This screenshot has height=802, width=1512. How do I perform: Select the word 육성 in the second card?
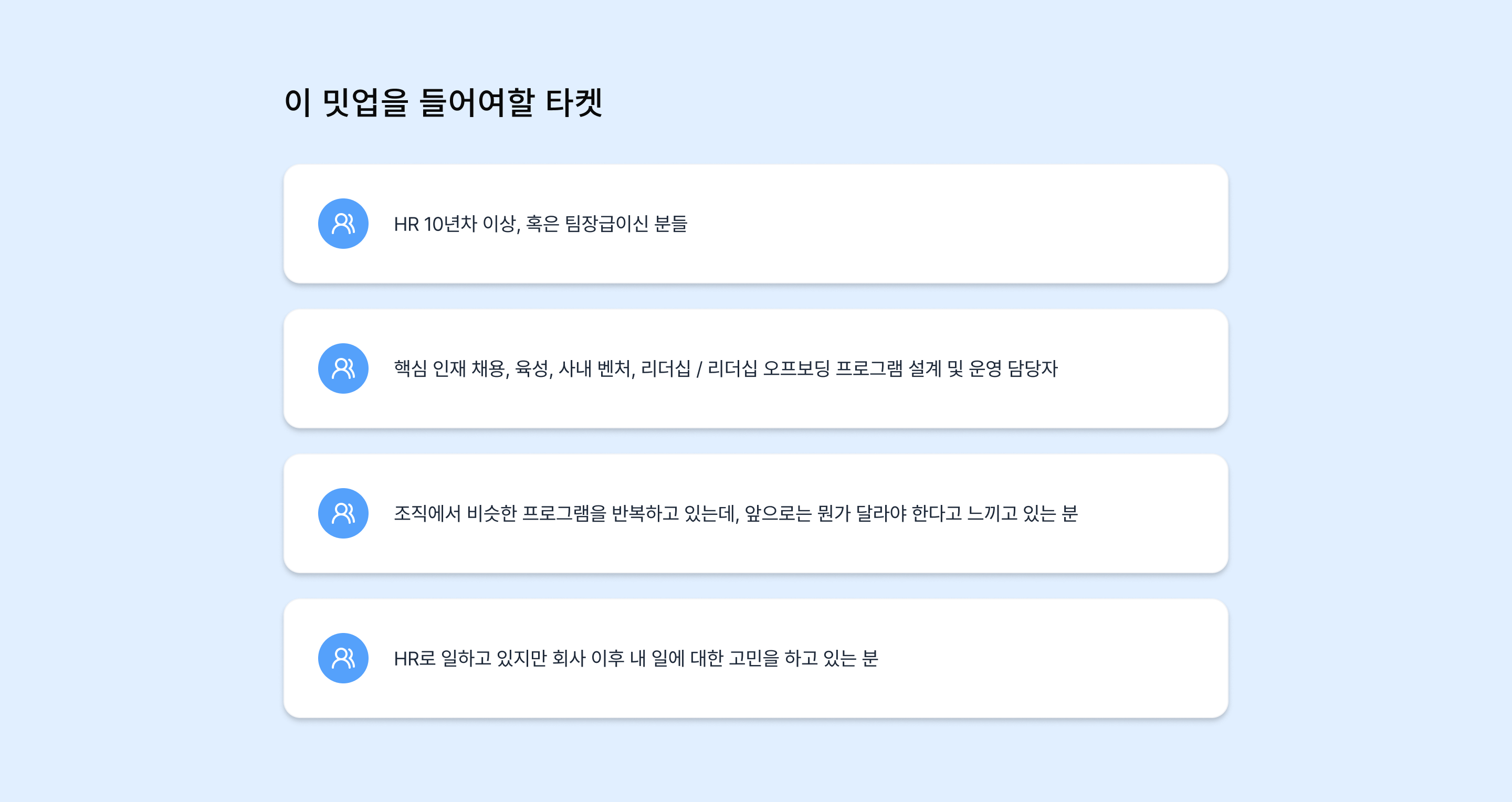[532, 368]
